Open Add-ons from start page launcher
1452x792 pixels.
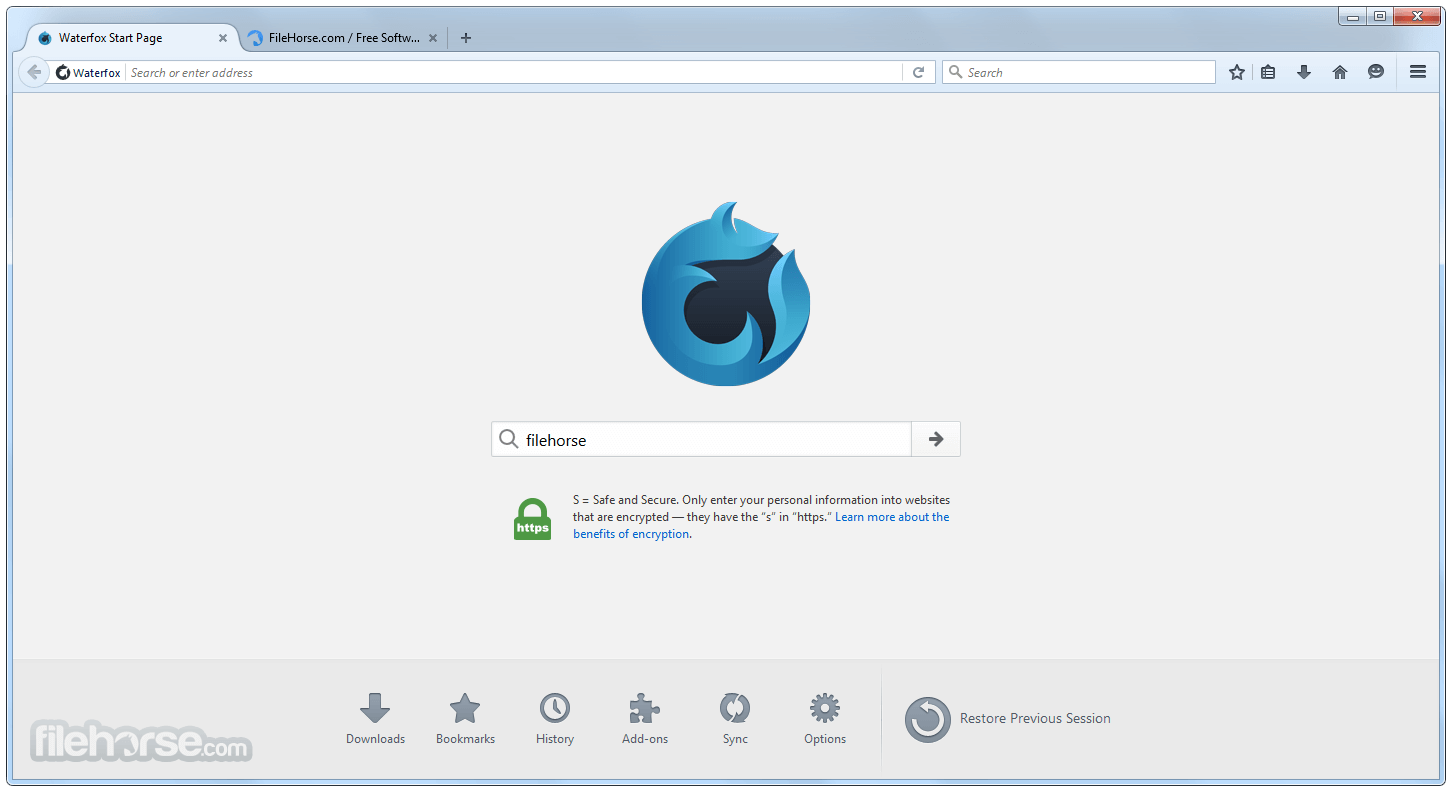(645, 719)
